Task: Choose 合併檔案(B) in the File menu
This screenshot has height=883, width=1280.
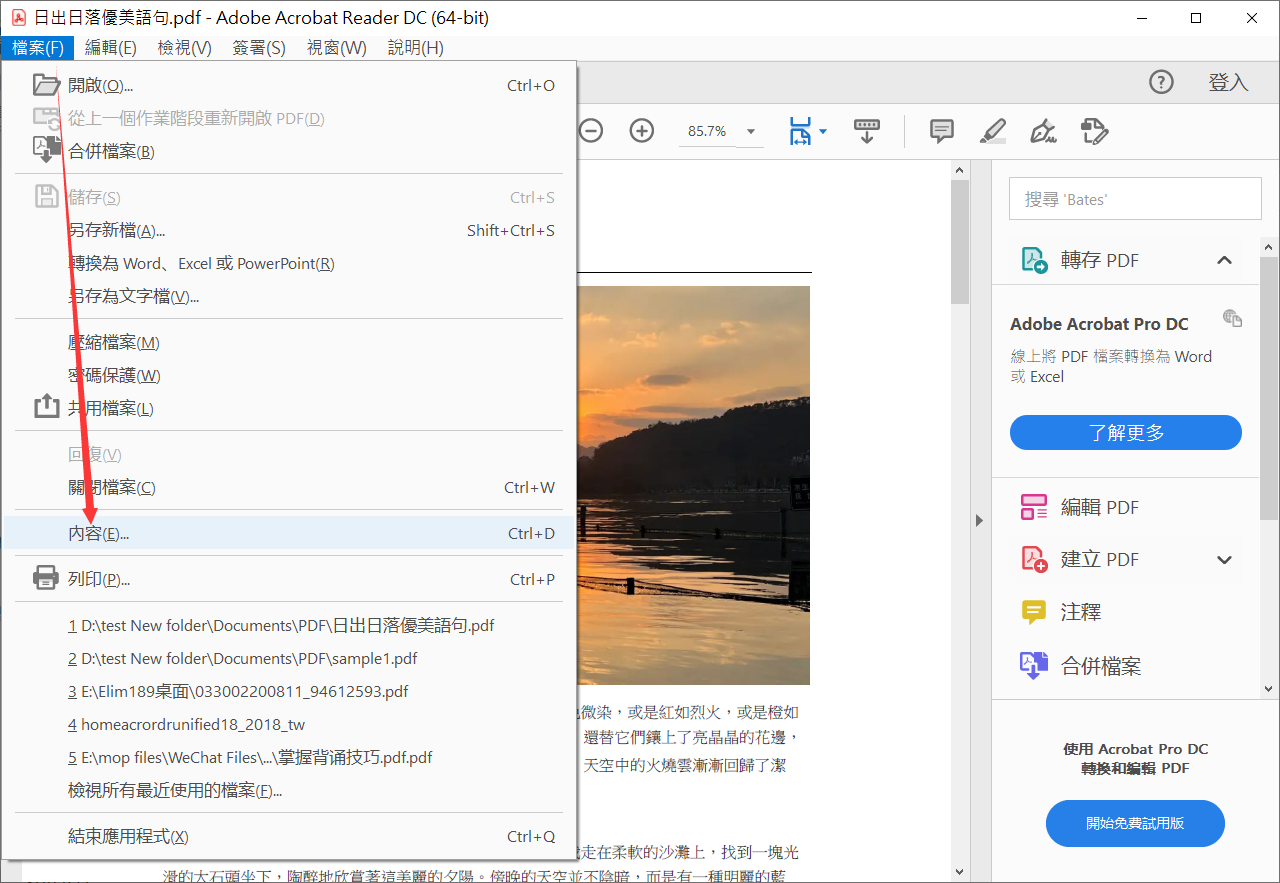Action: pos(289,152)
